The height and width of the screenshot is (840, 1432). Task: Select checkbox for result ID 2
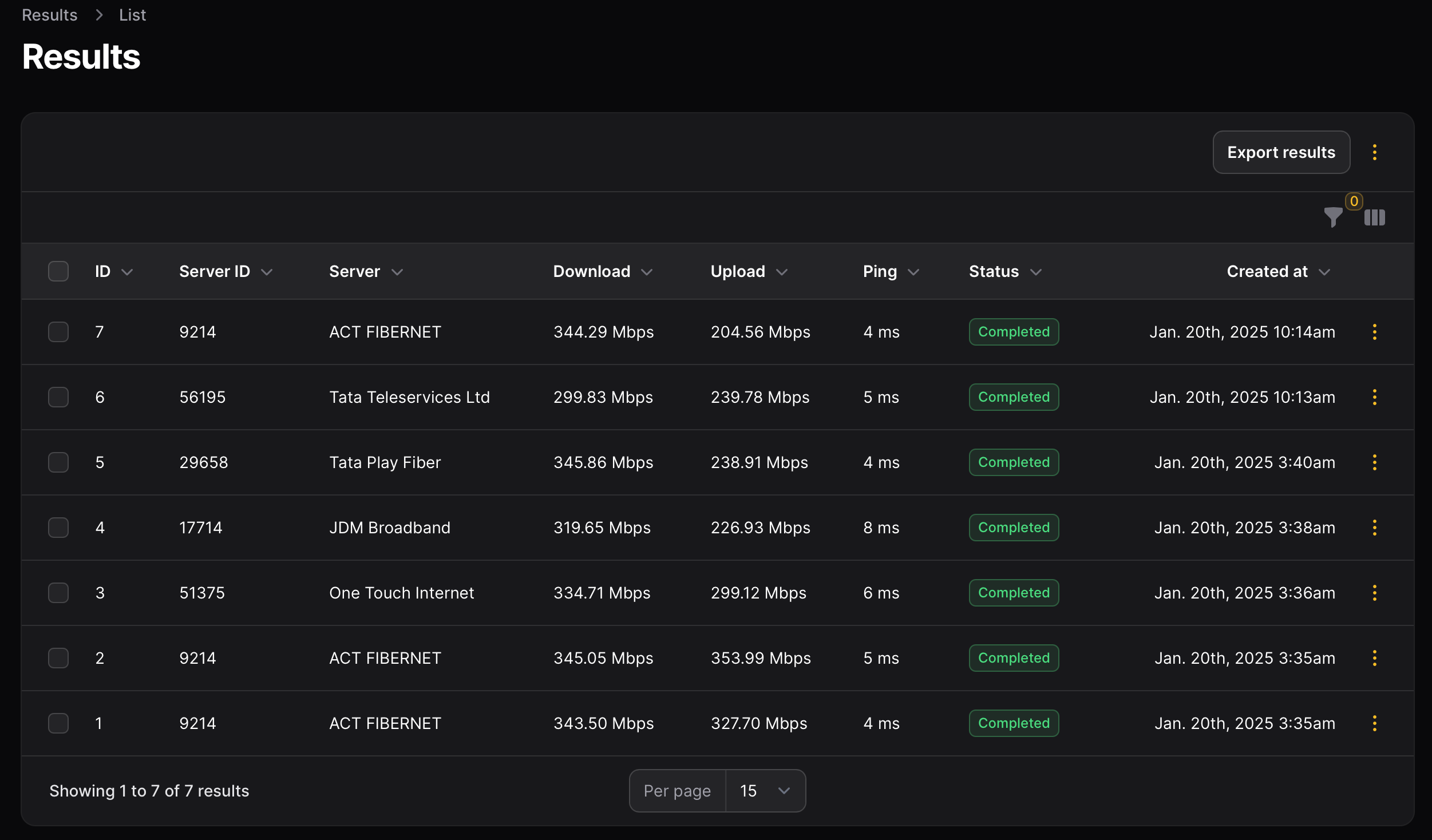coord(58,658)
